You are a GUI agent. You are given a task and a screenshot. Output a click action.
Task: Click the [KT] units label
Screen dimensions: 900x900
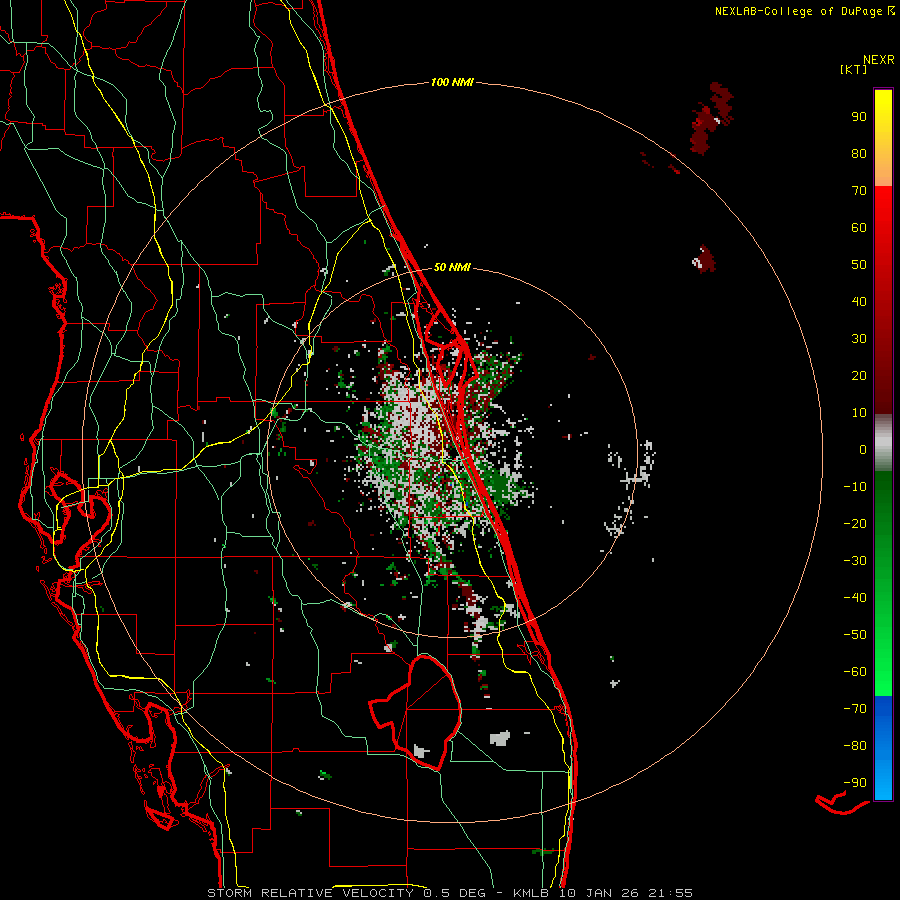(853, 69)
